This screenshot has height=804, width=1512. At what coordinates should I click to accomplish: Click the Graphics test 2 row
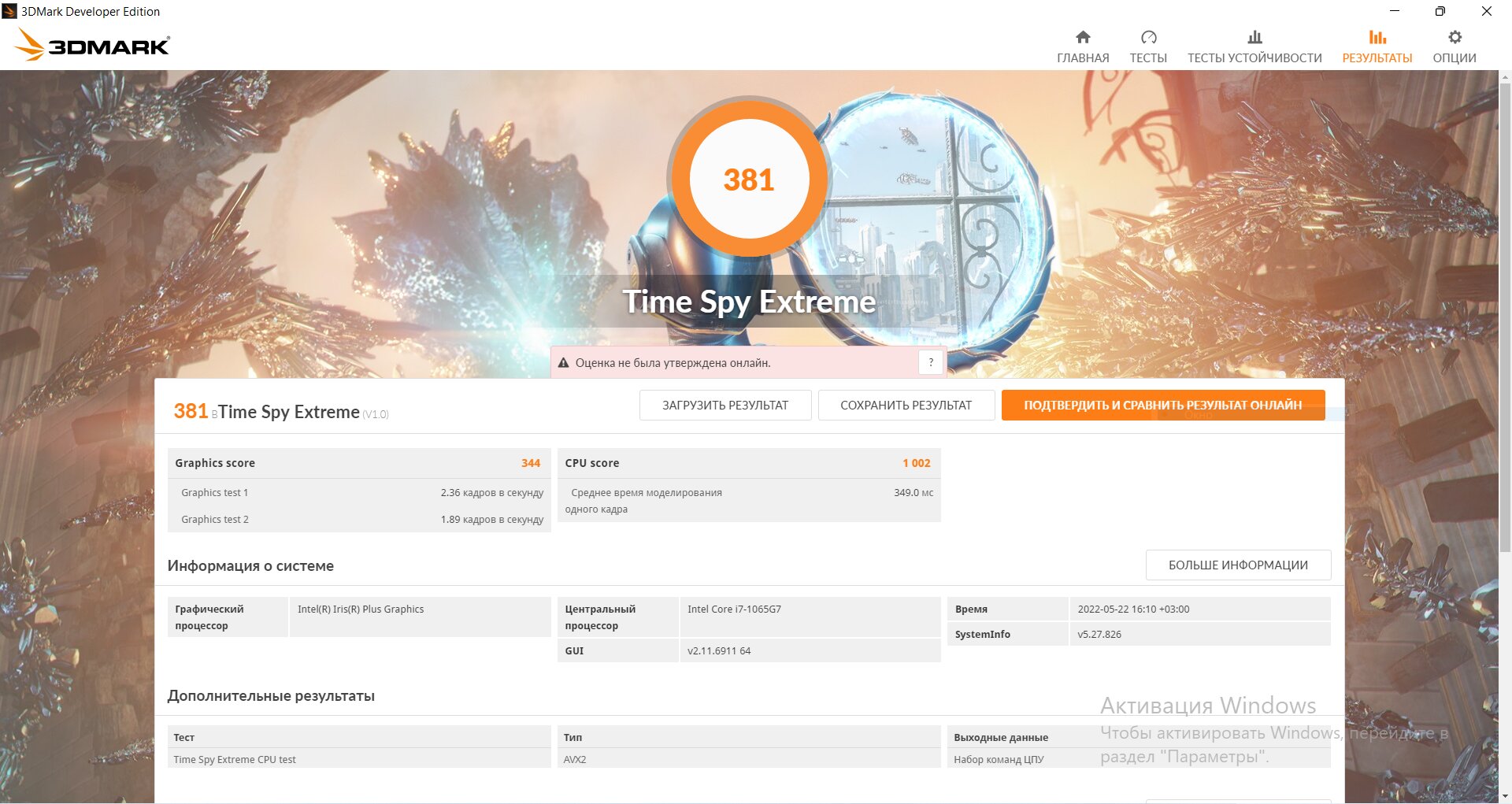(x=359, y=519)
